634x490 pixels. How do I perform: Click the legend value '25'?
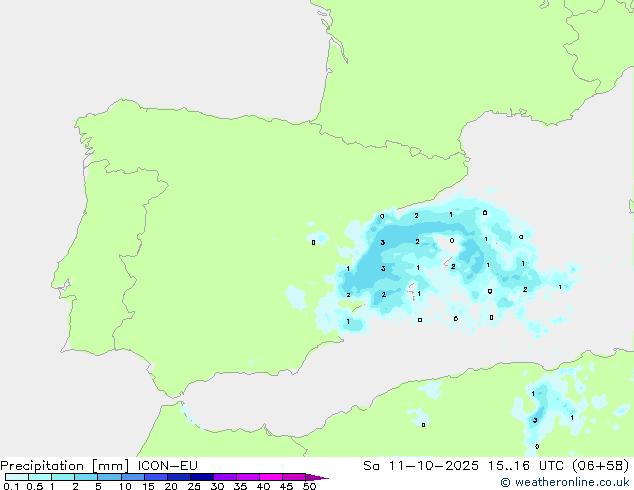pyautogui.click(x=194, y=486)
